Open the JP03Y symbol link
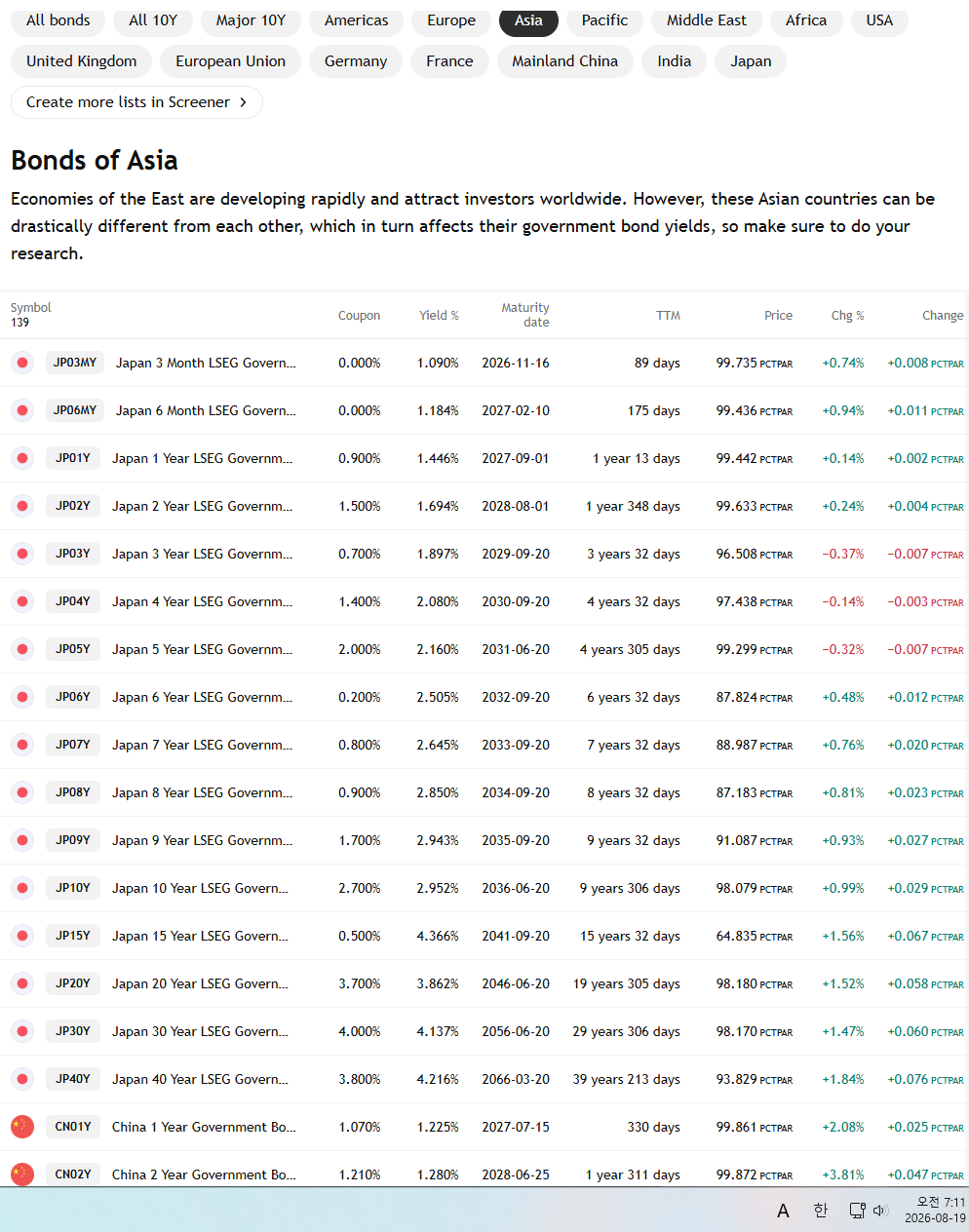Screen dimensions: 969x1232 (73, 554)
